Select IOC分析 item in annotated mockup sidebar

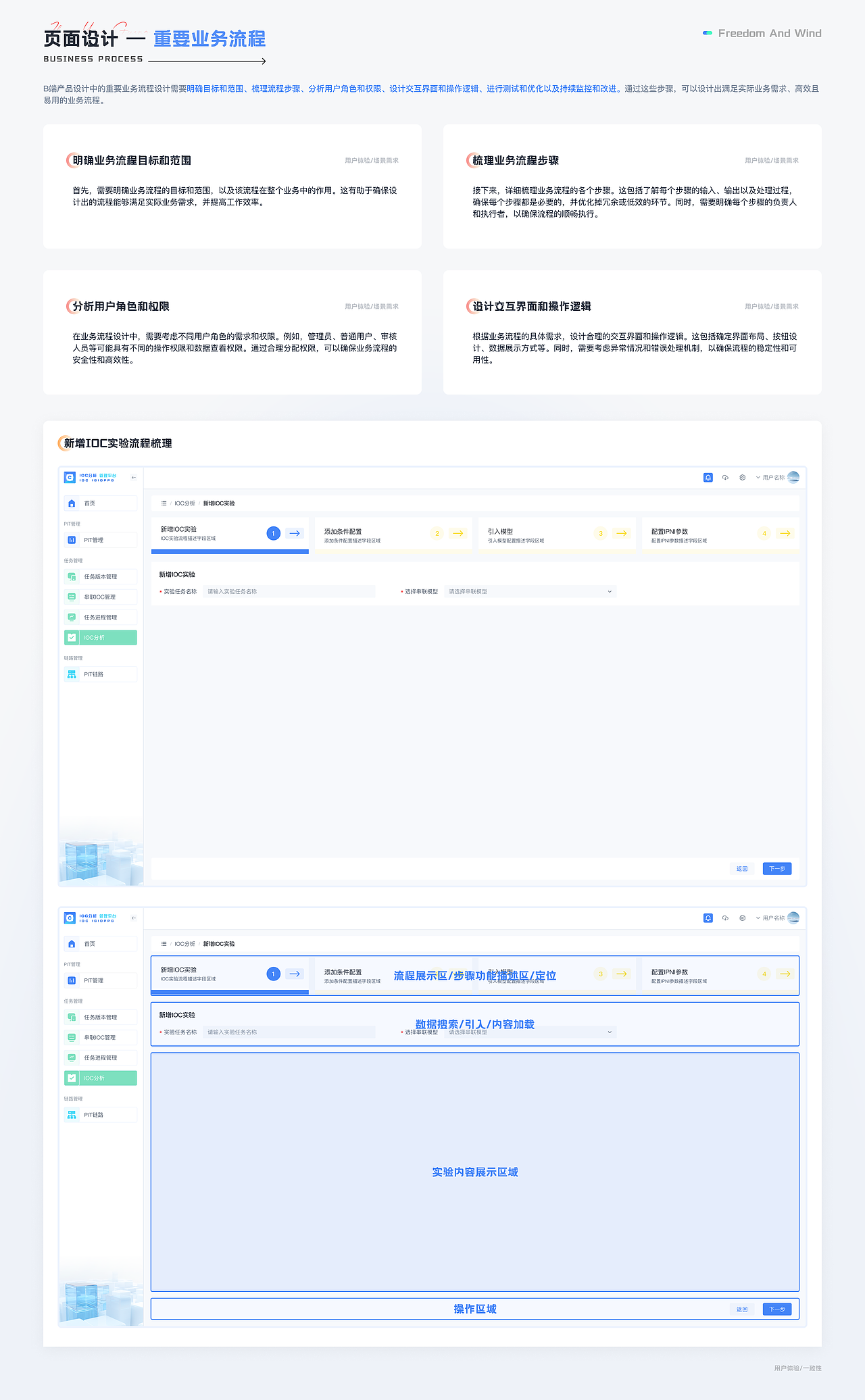(101, 1078)
